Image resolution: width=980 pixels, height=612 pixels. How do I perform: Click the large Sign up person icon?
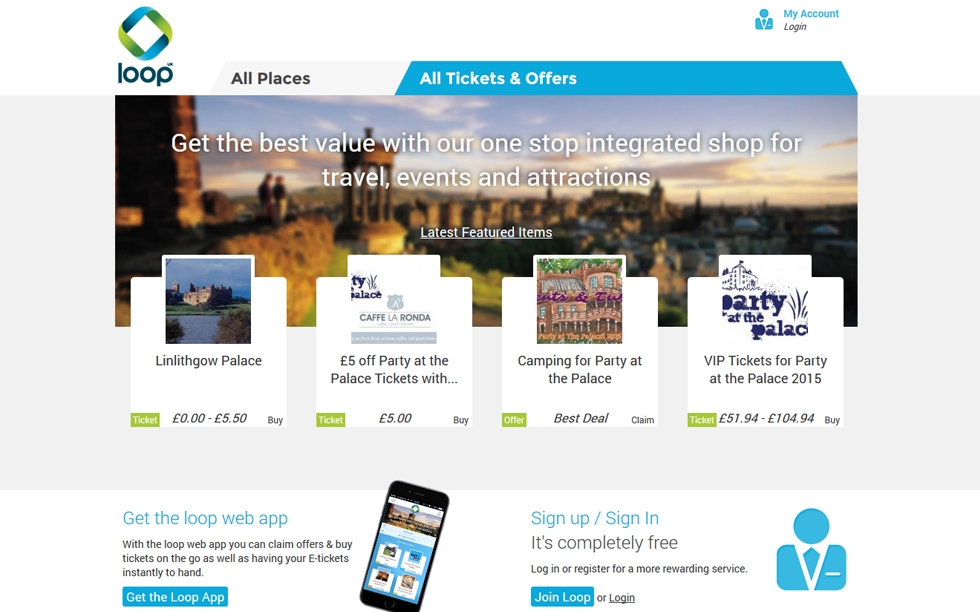pos(811,549)
